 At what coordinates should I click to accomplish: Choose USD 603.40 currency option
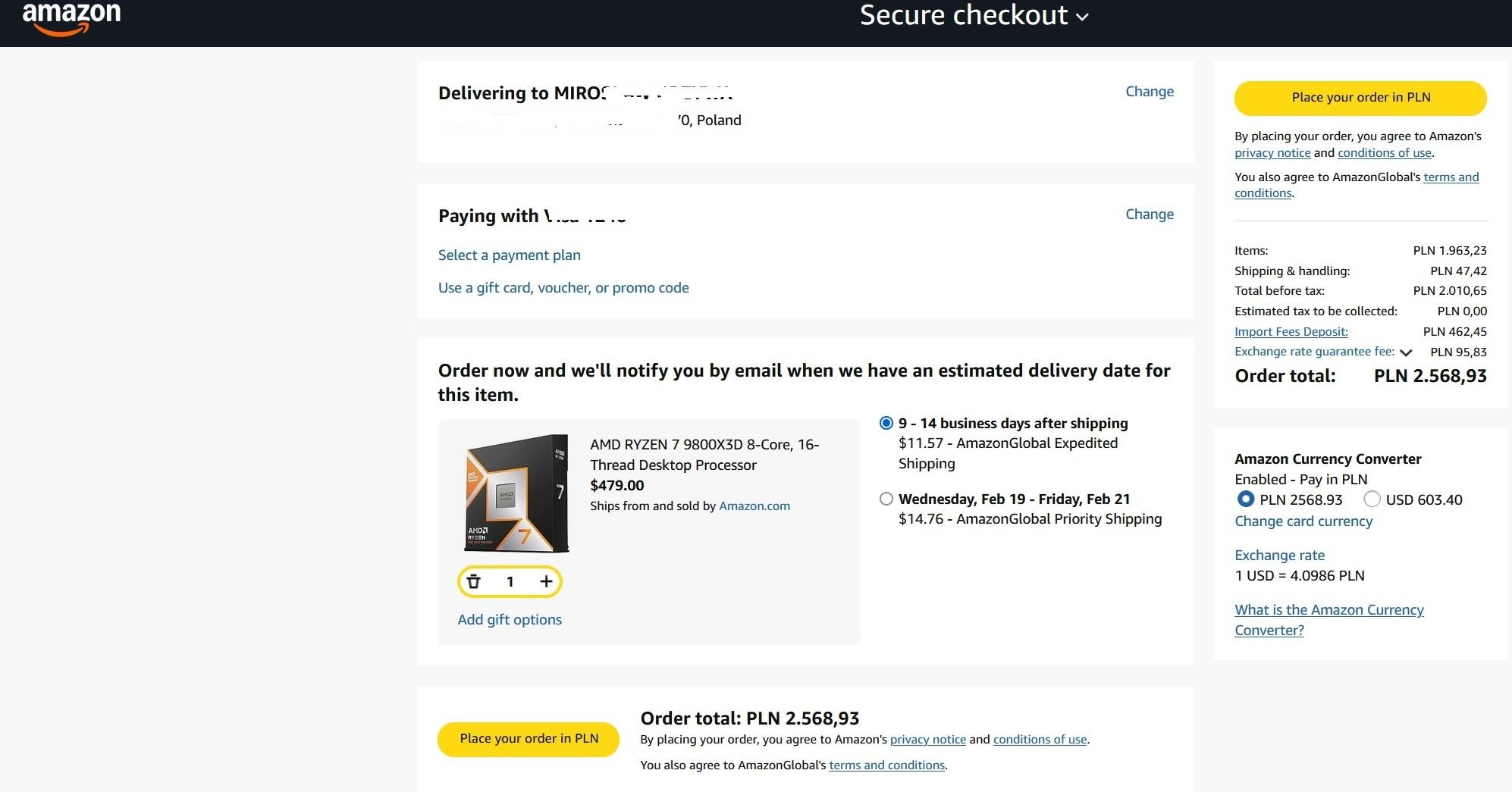coord(1372,499)
